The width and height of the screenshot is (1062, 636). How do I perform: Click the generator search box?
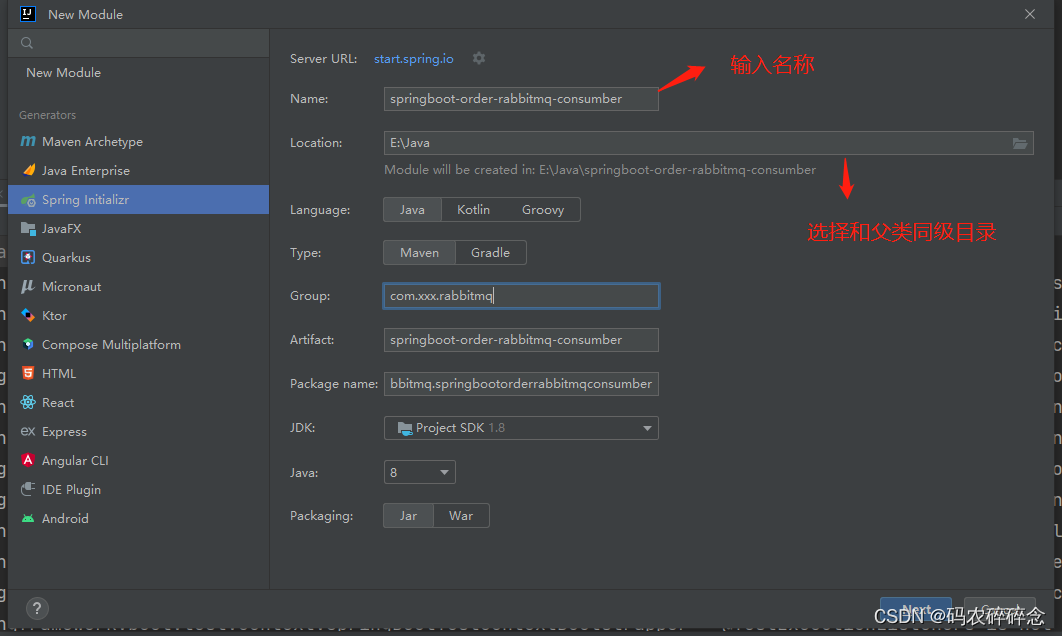pyautogui.click(x=138, y=43)
